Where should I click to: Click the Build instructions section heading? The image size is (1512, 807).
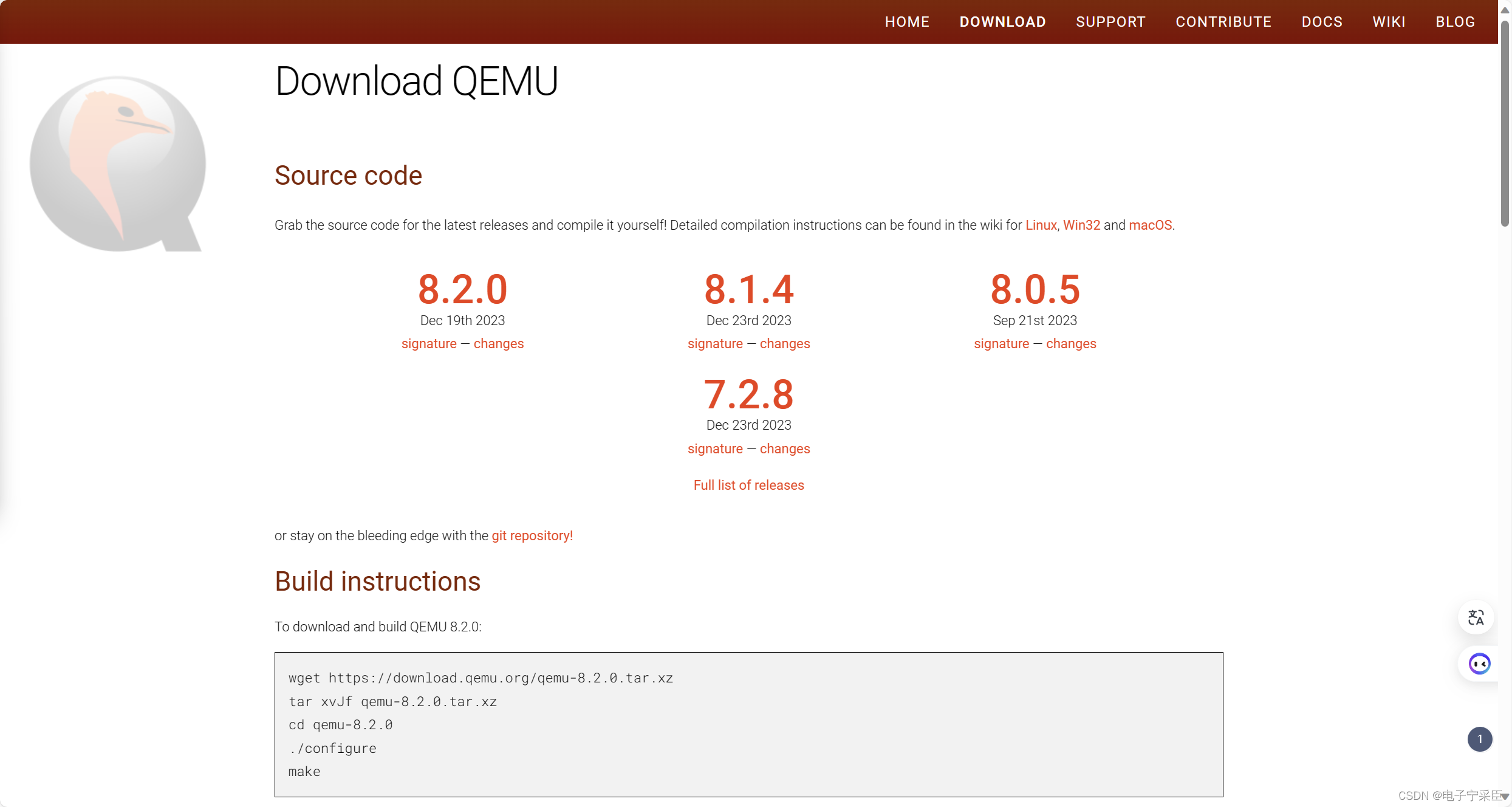point(377,582)
